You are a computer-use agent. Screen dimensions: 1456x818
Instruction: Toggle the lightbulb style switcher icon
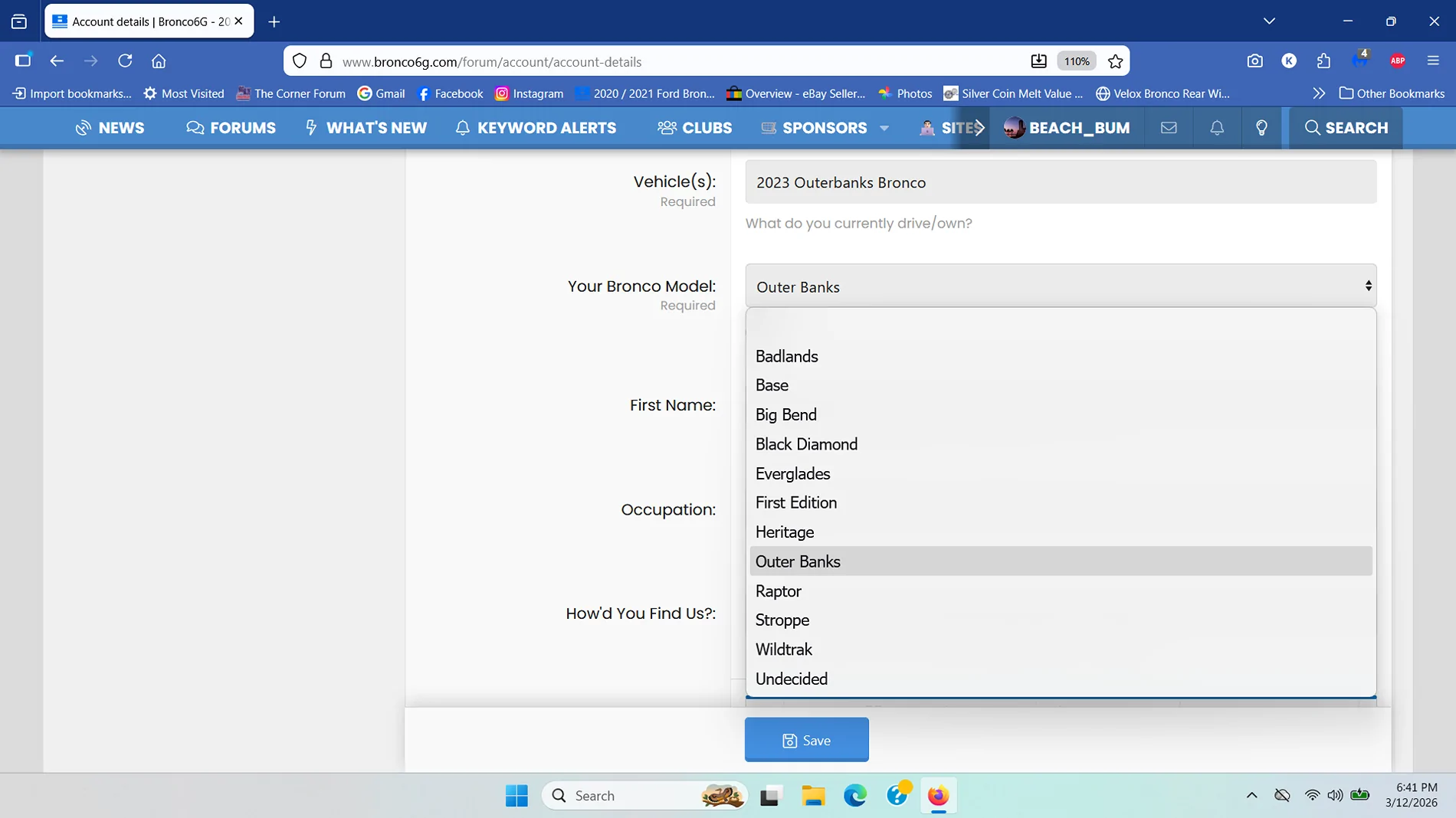click(1261, 128)
